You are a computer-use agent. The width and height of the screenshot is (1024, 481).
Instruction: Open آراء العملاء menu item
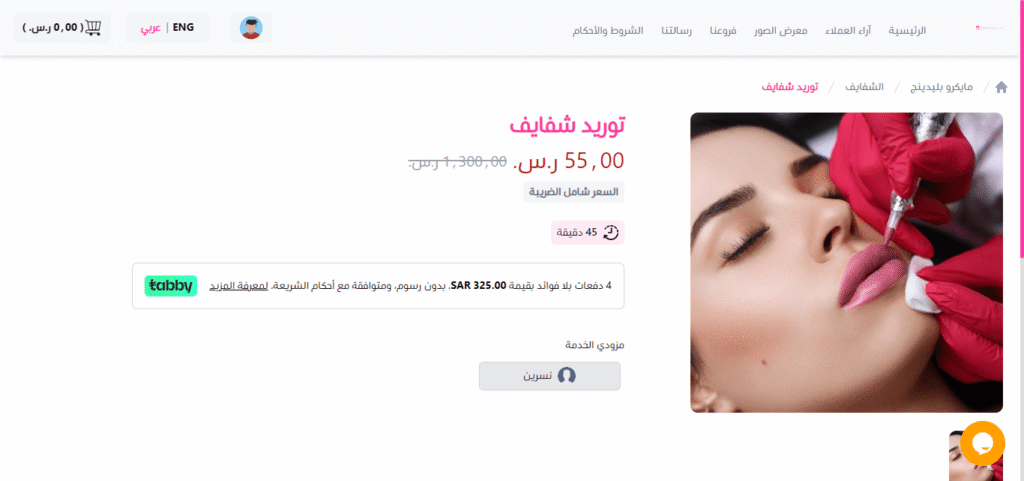[x=849, y=30]
